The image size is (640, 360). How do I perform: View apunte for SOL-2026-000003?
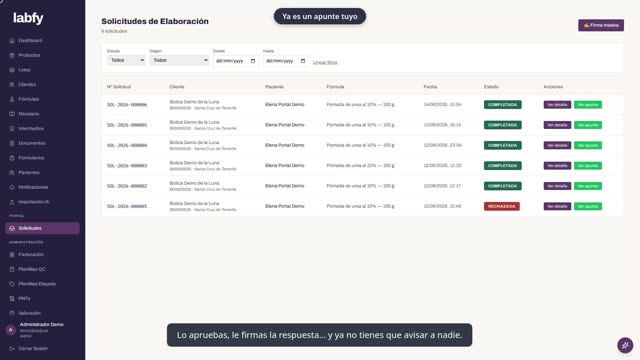[x=588, y=166]
